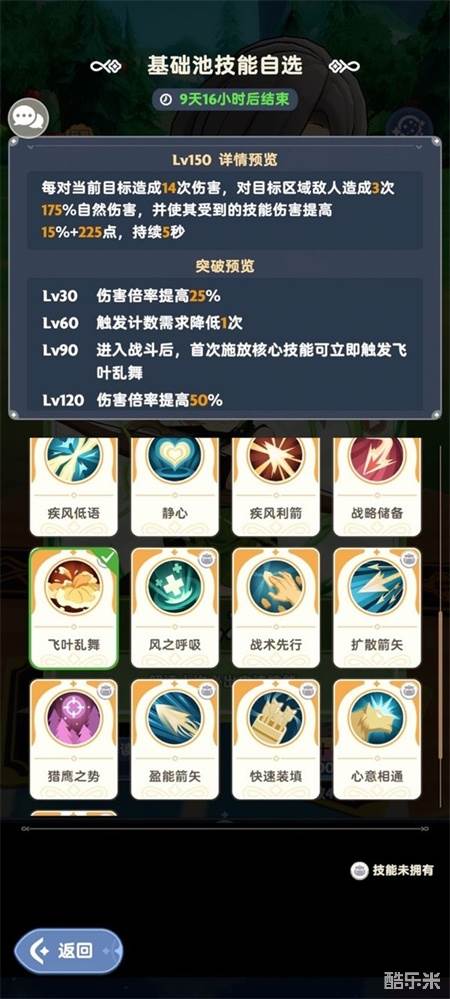Viewport: 450px width, 999px height.
Task: Select the 心意相通 wolf skill icon
Action: (377, 718)
